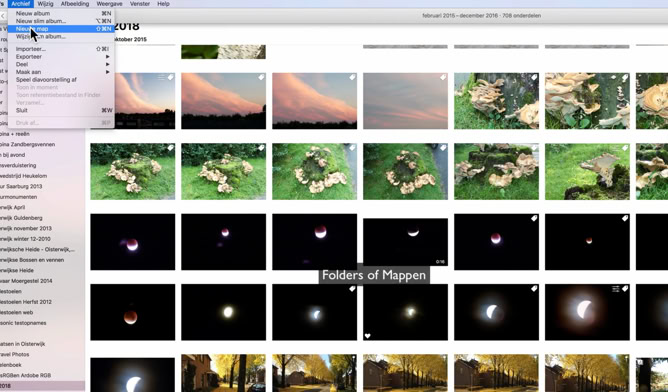Choose Nieuw slim album… menu entry
Screen dimensions: 668x392
point(61,21)
